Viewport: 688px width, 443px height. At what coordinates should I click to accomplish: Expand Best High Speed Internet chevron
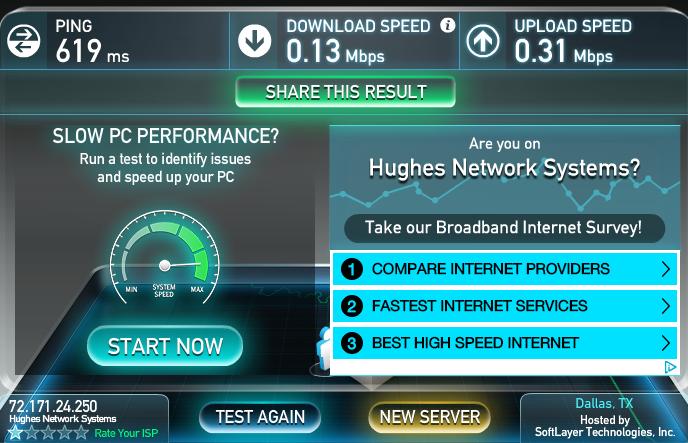coord(666,343)
